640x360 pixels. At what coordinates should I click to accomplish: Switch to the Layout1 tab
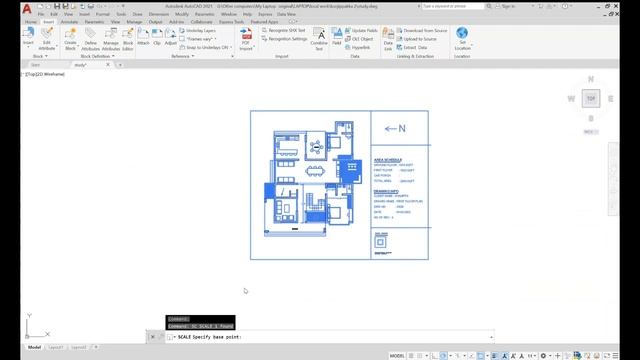(x=56, y=347)
